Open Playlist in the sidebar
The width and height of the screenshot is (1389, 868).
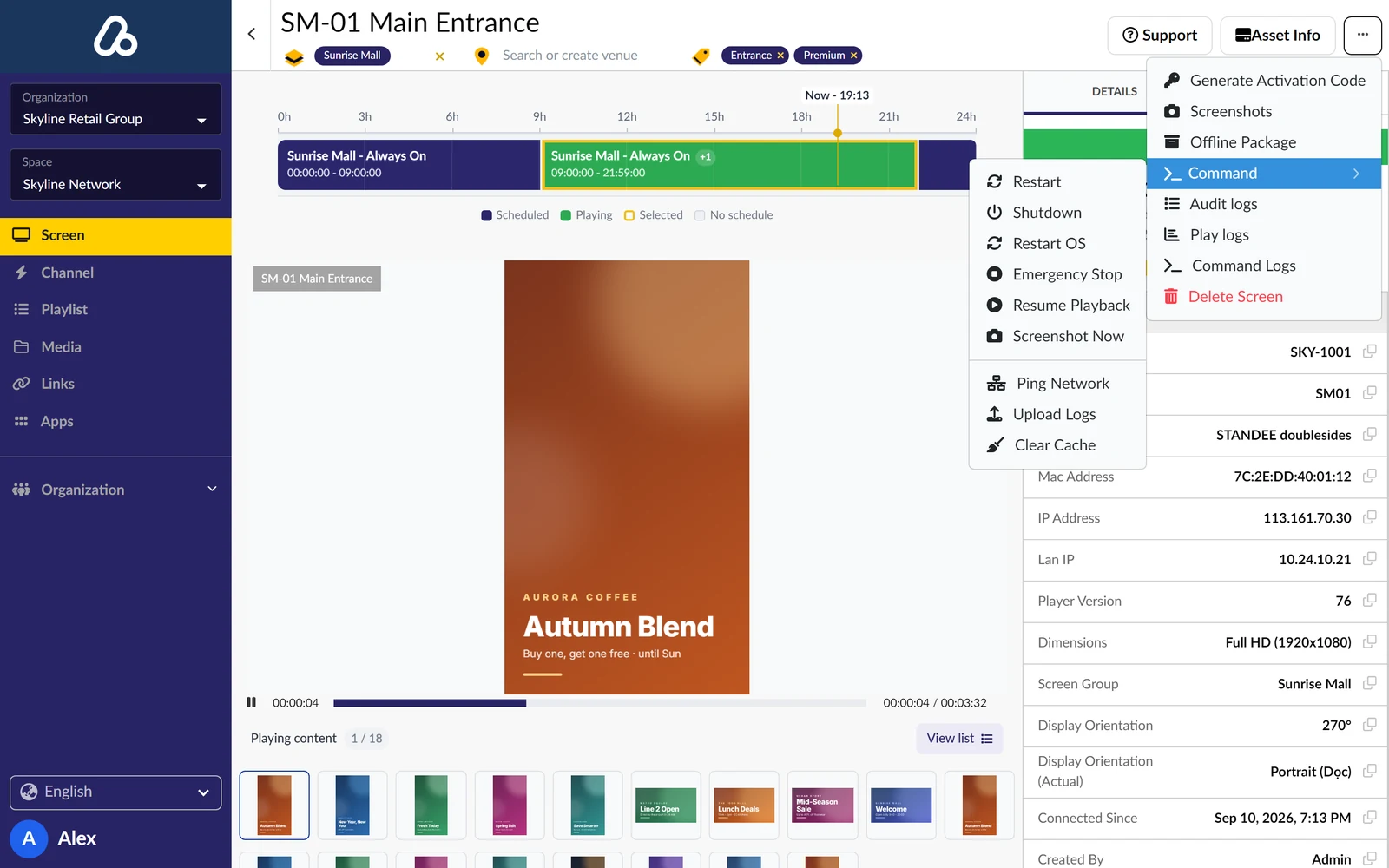click(x=115, y=309)
